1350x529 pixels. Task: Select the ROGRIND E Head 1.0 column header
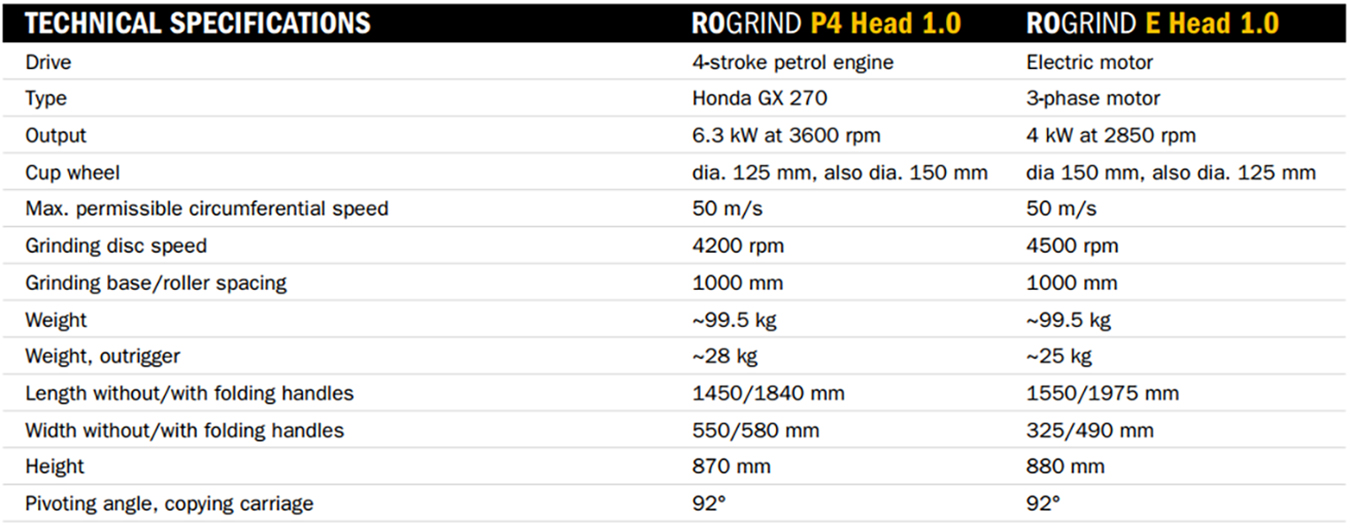pyautogui.click(x=1152, y=23)
